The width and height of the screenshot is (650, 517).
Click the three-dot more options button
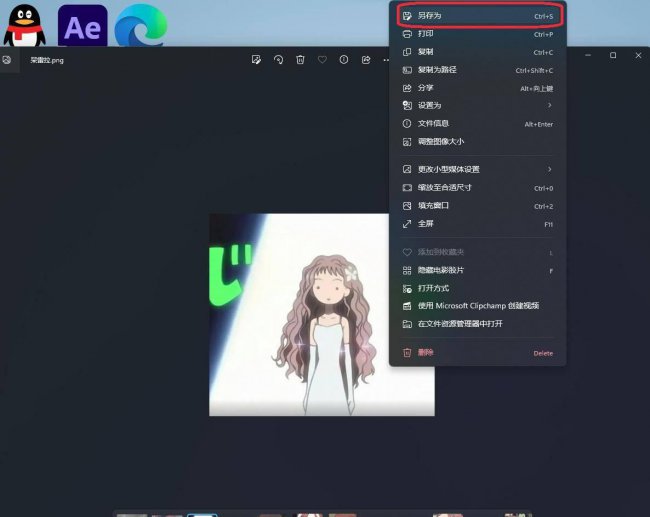tap(386, 60)
